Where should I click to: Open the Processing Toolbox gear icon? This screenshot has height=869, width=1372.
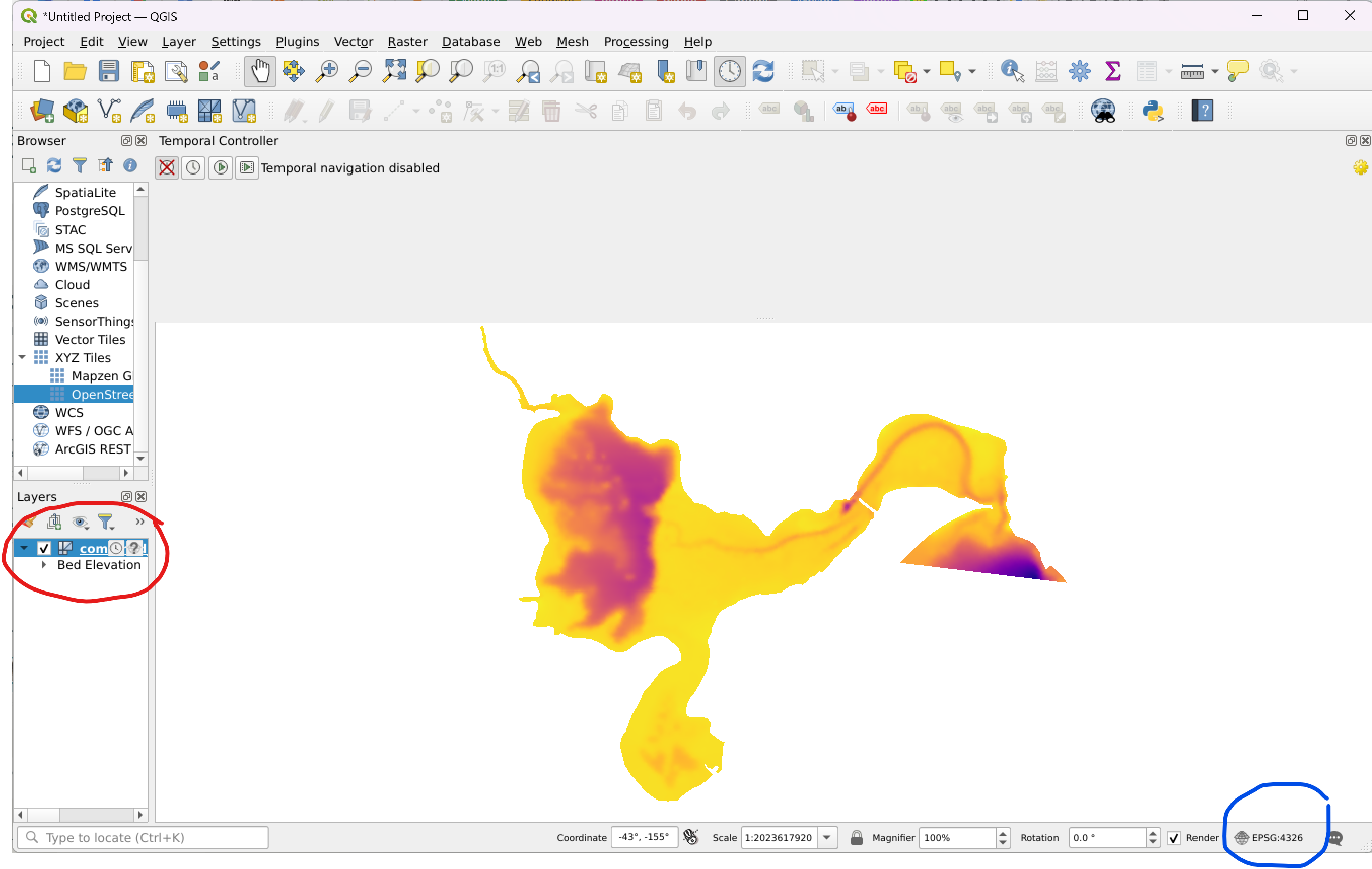click(x=1079, y=71)
